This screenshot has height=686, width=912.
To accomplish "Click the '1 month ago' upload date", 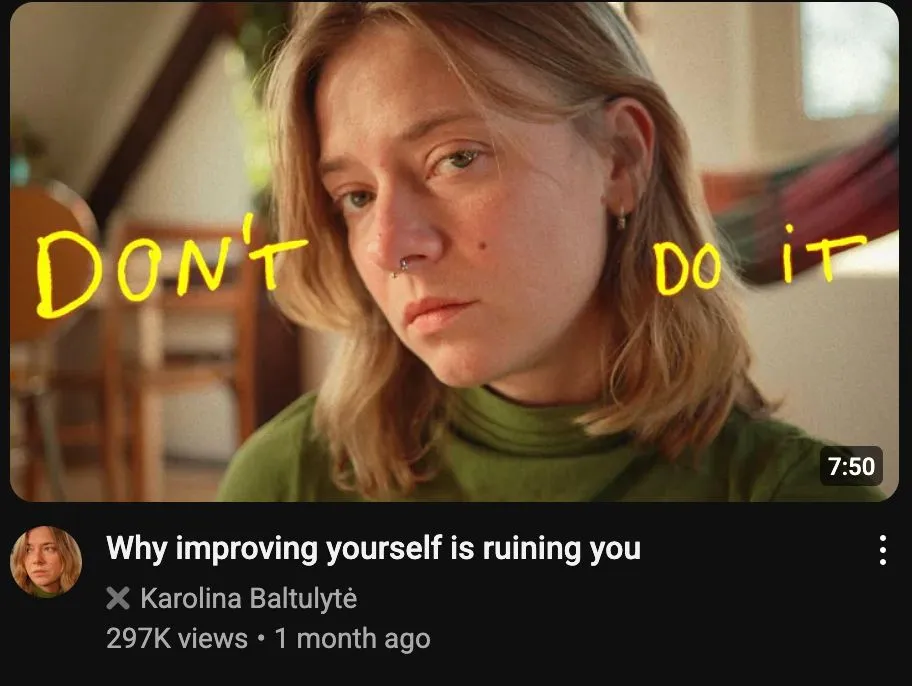I will pyautogui.click(x=352, y=638).
